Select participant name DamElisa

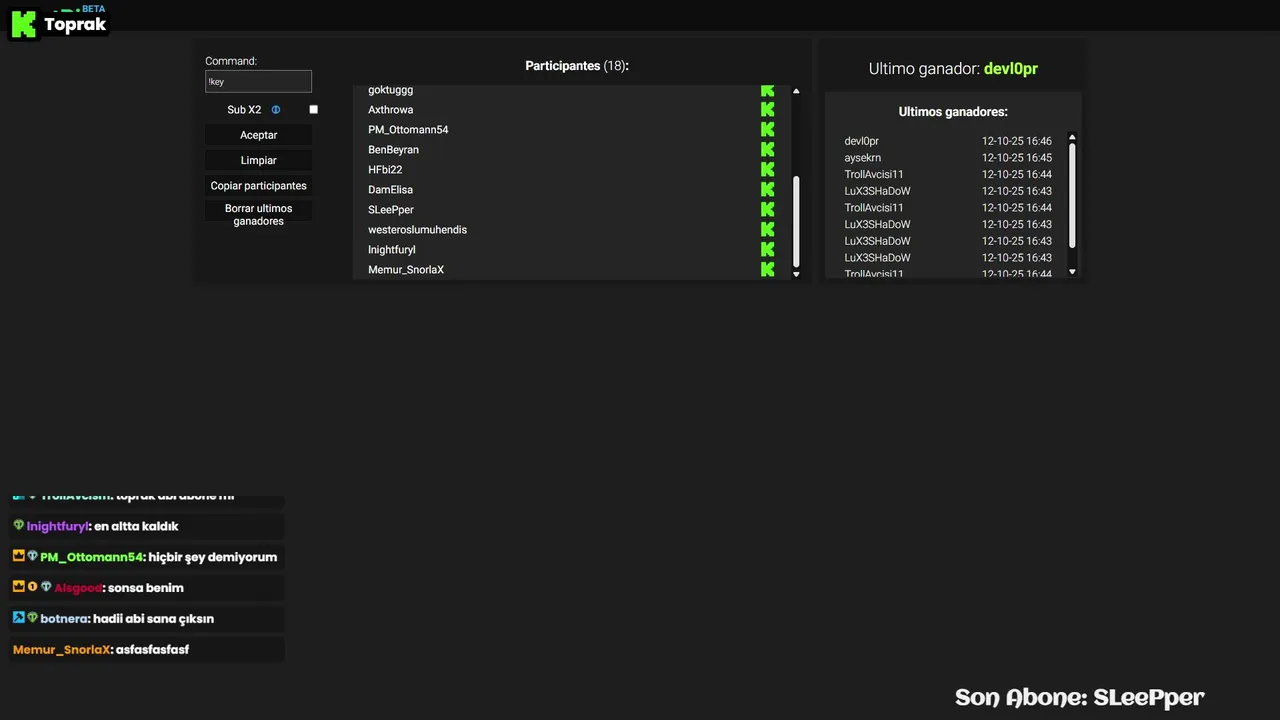[390, 190]
